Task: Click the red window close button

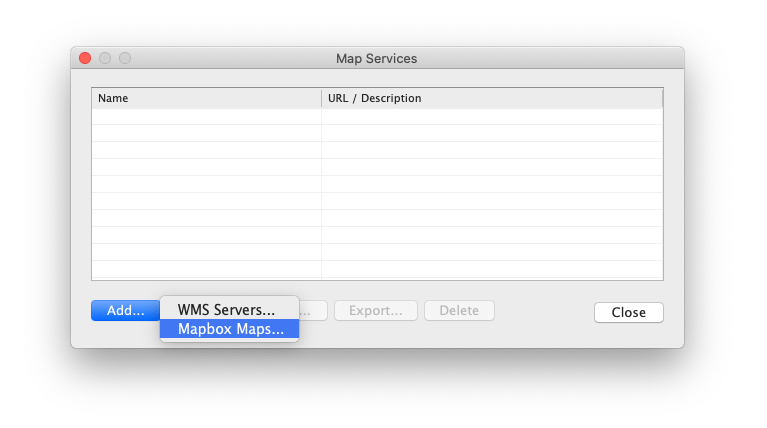Action: click(x=85, y=58)
